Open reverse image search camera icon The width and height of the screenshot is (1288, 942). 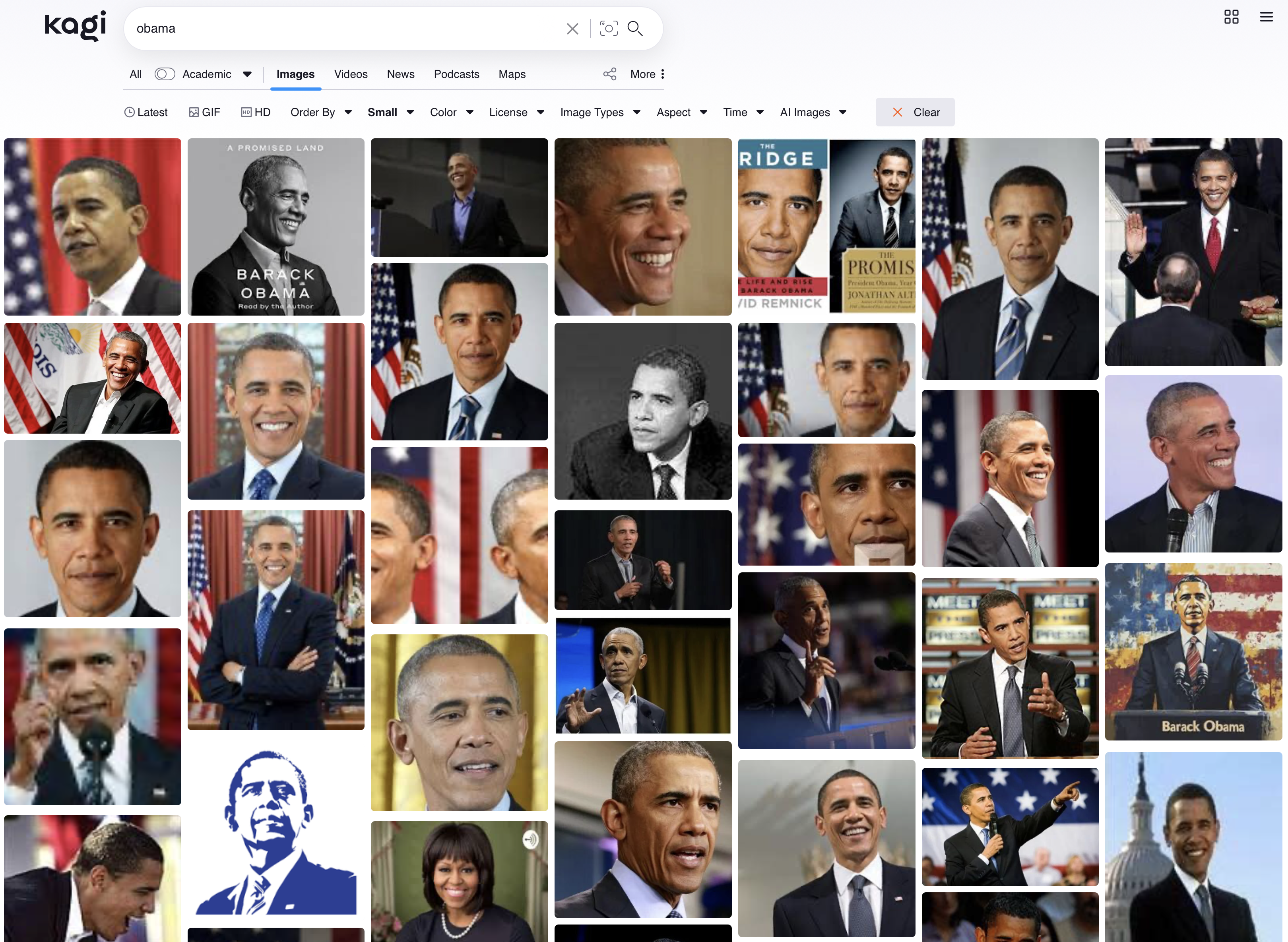pos(608,29)
